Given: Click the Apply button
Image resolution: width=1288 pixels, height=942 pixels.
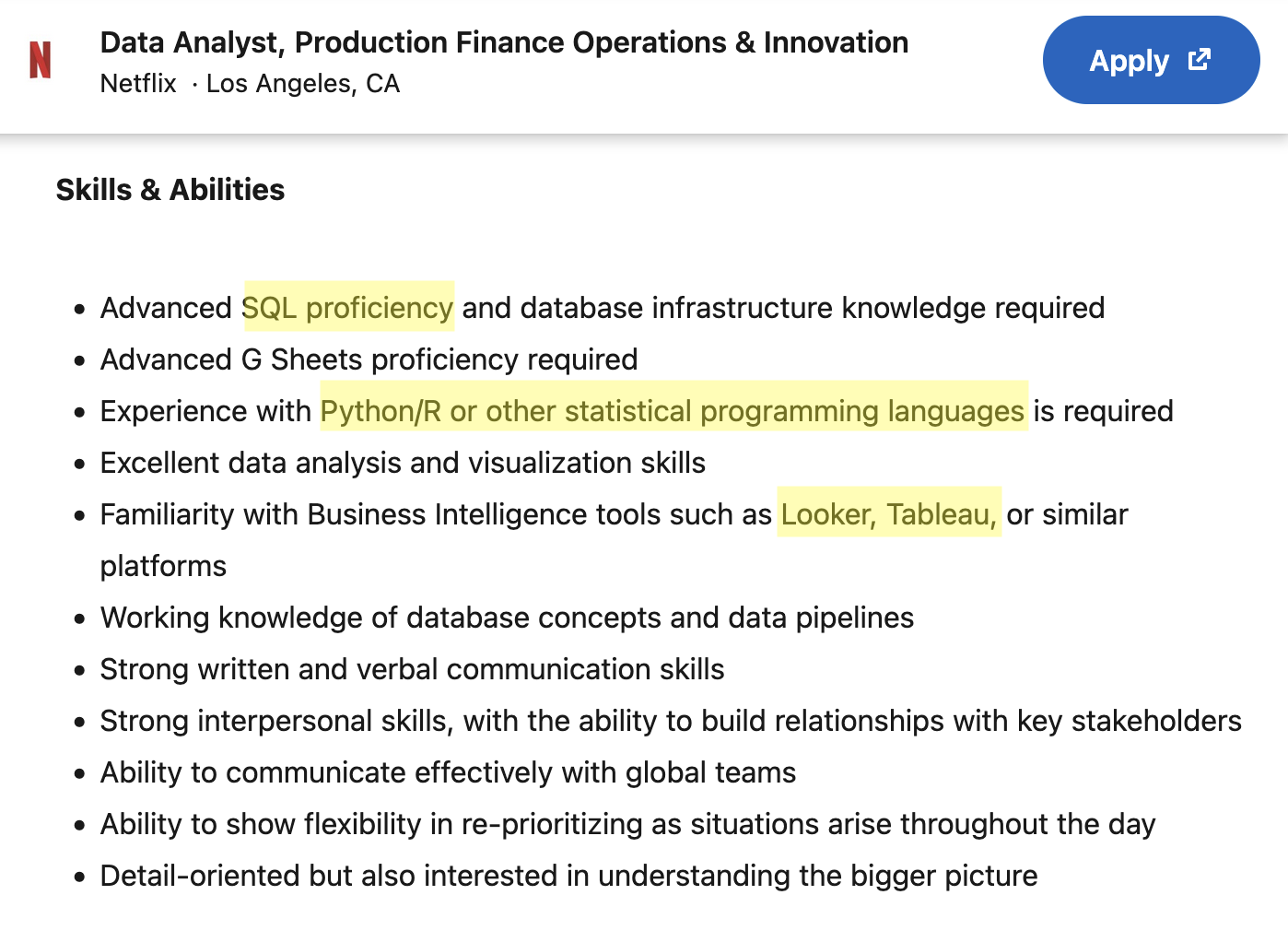Looking at the screenshot, I should pyautogui.click(x=1151, y=60).
